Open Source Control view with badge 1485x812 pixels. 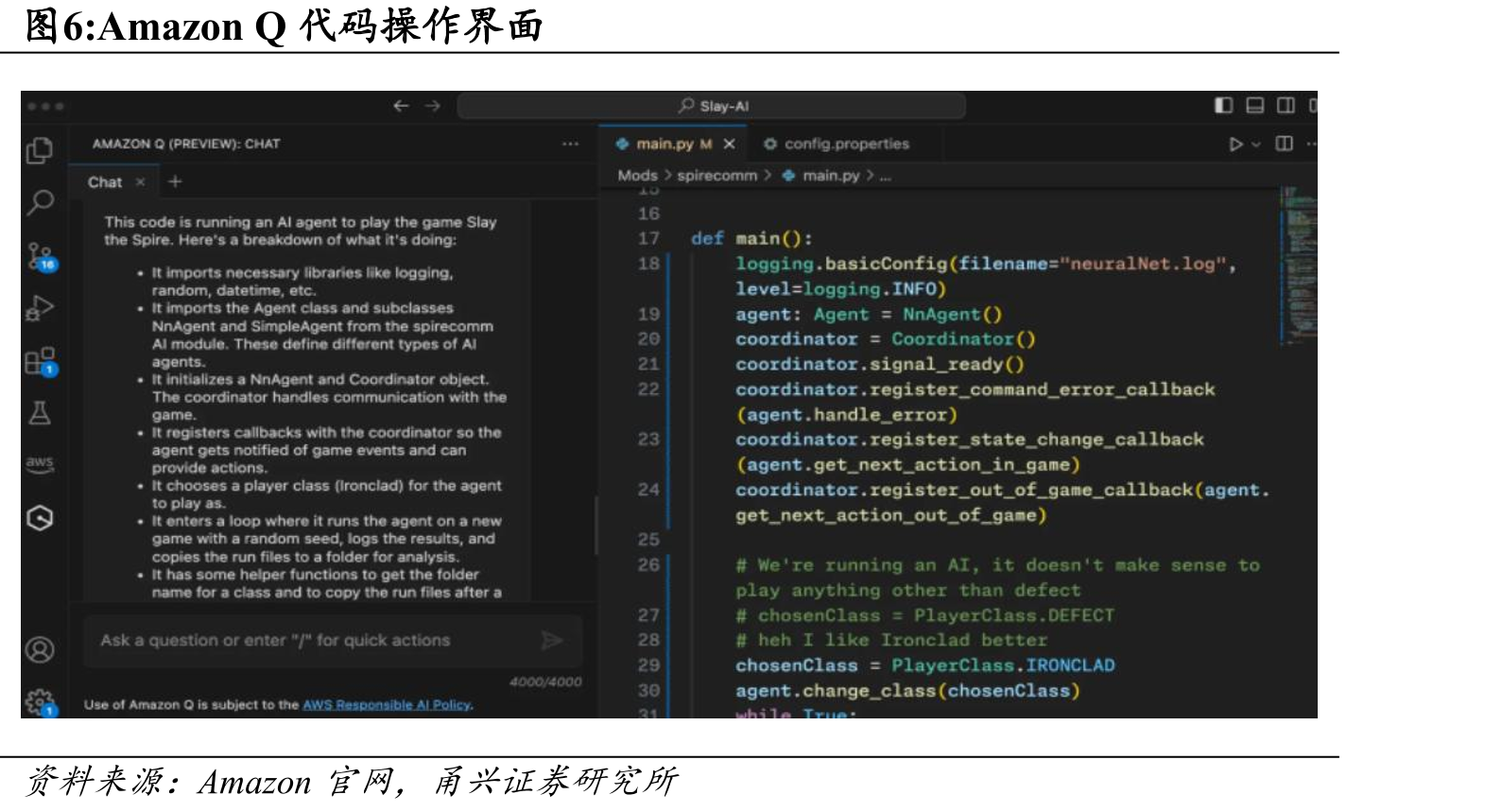point(42,256)
